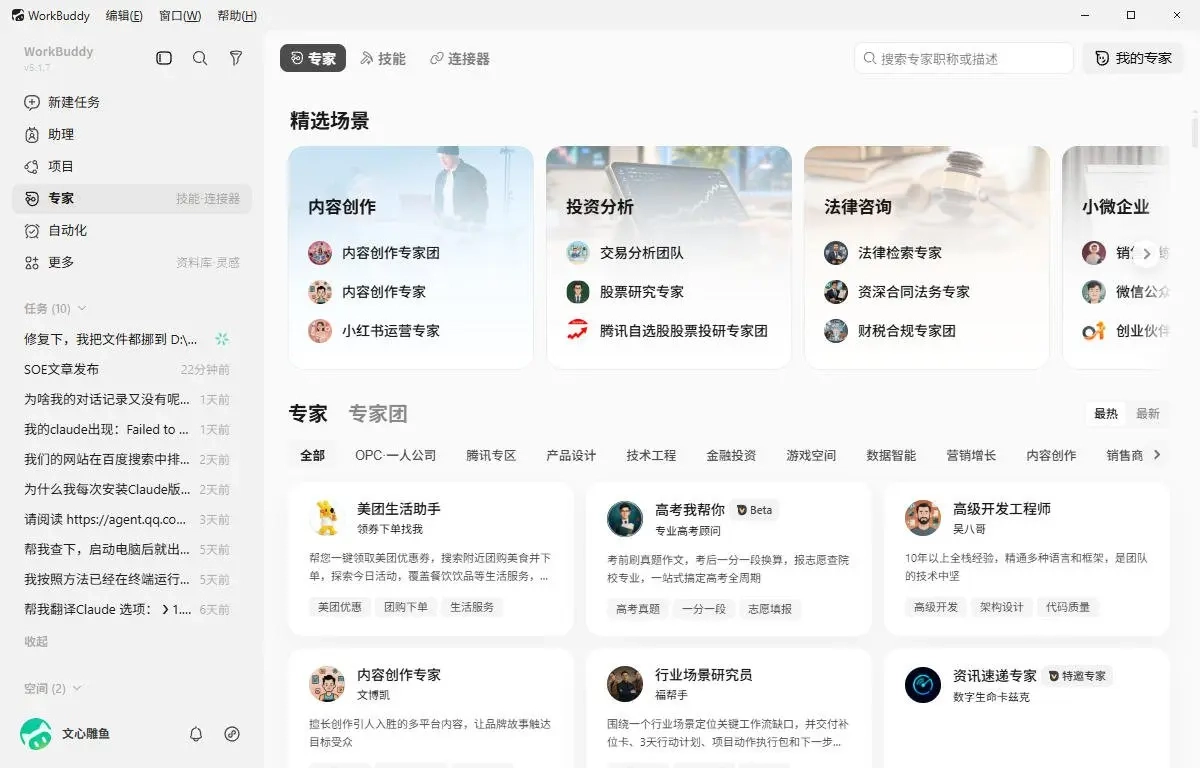The image size is (1200, 768).
Task: Click the 高考真题 tag
Action: (638, 608)
